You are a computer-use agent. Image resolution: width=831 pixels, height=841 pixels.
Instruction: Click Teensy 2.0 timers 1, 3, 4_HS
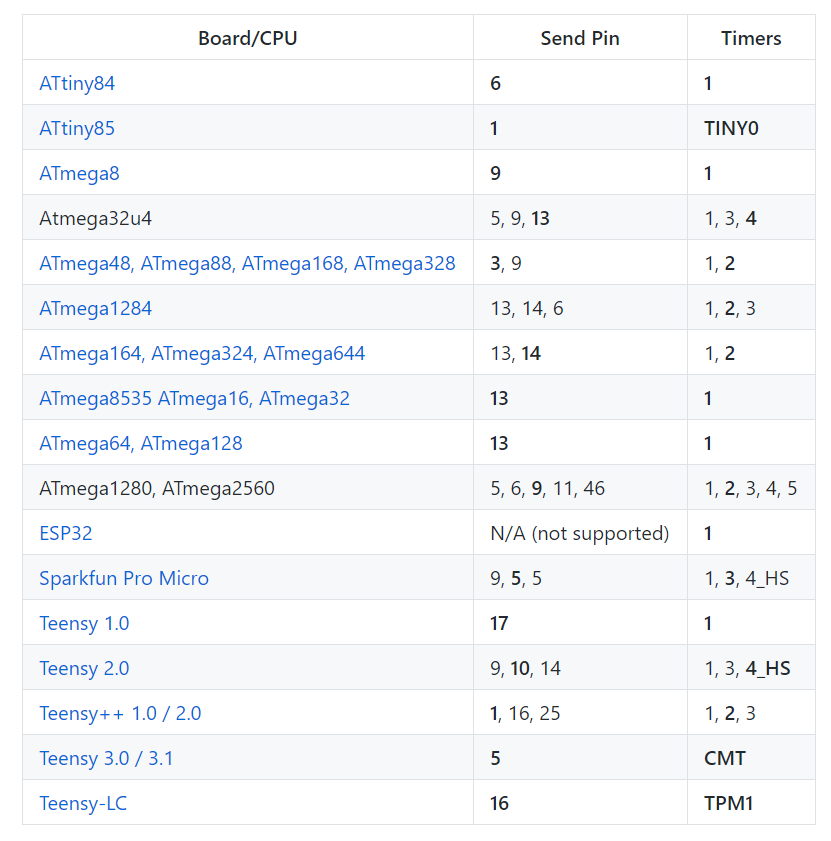(747, 669)
